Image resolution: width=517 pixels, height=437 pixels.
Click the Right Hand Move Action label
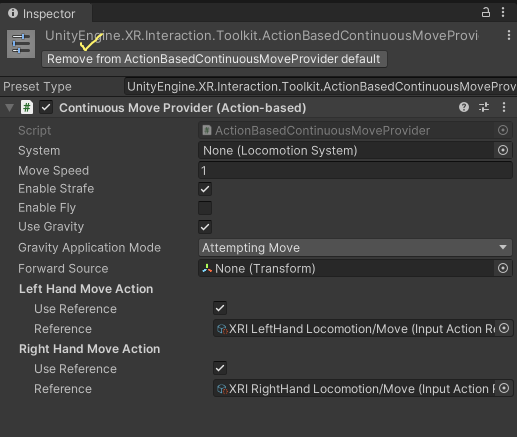(x=89, y=349)
